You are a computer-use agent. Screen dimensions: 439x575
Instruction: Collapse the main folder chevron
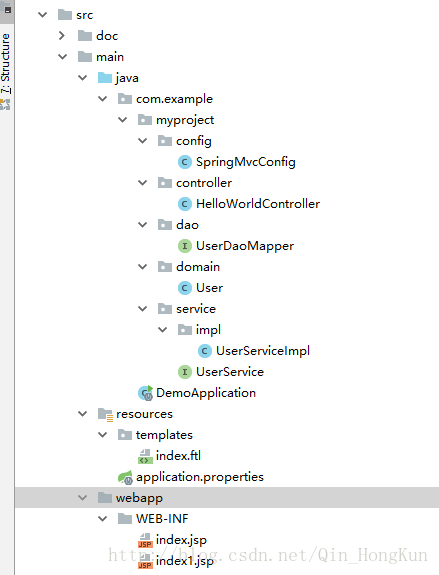pyautogui.click(x=63, y=57)
